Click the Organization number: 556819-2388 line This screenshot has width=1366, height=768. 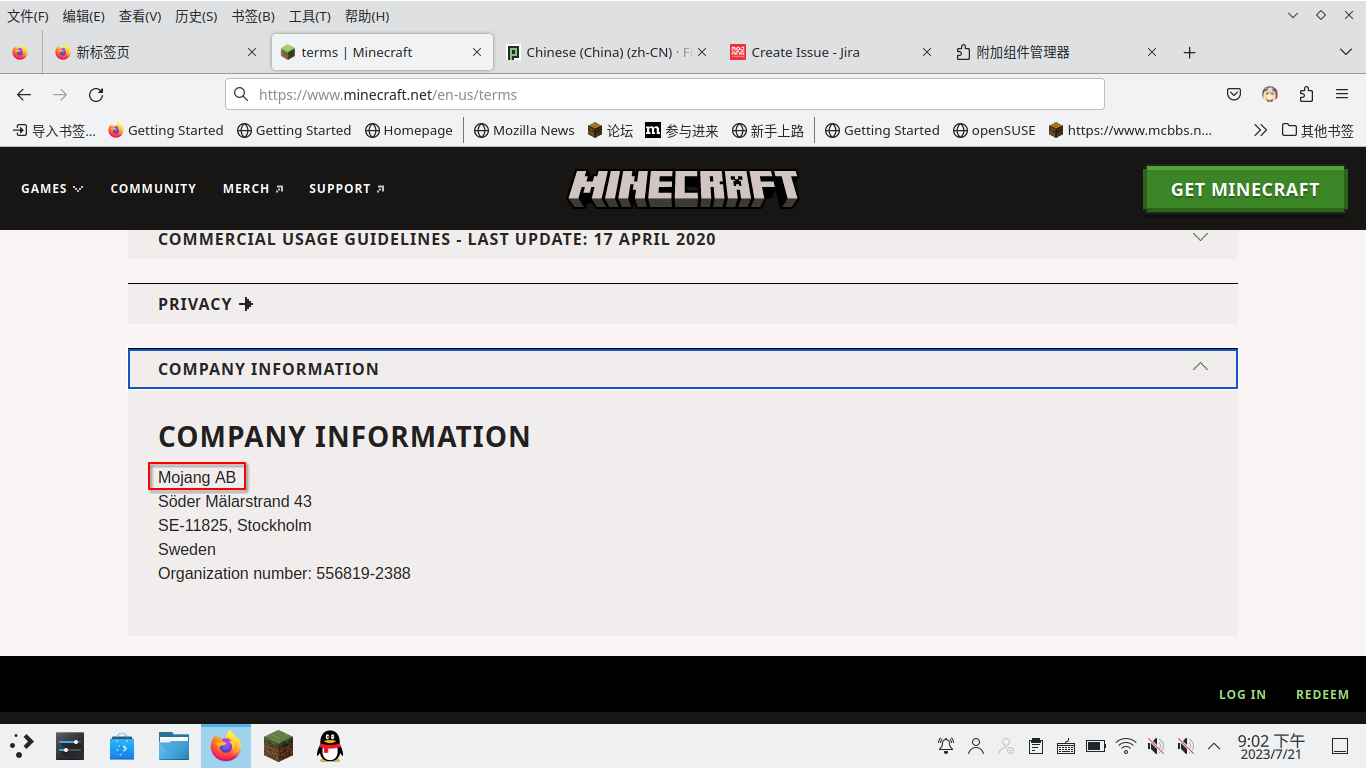284,574
